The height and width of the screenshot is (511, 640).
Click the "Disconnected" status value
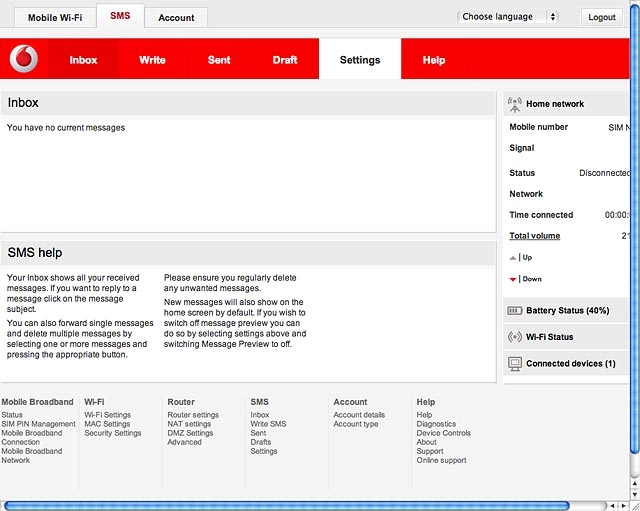click(x=604, y=173)
